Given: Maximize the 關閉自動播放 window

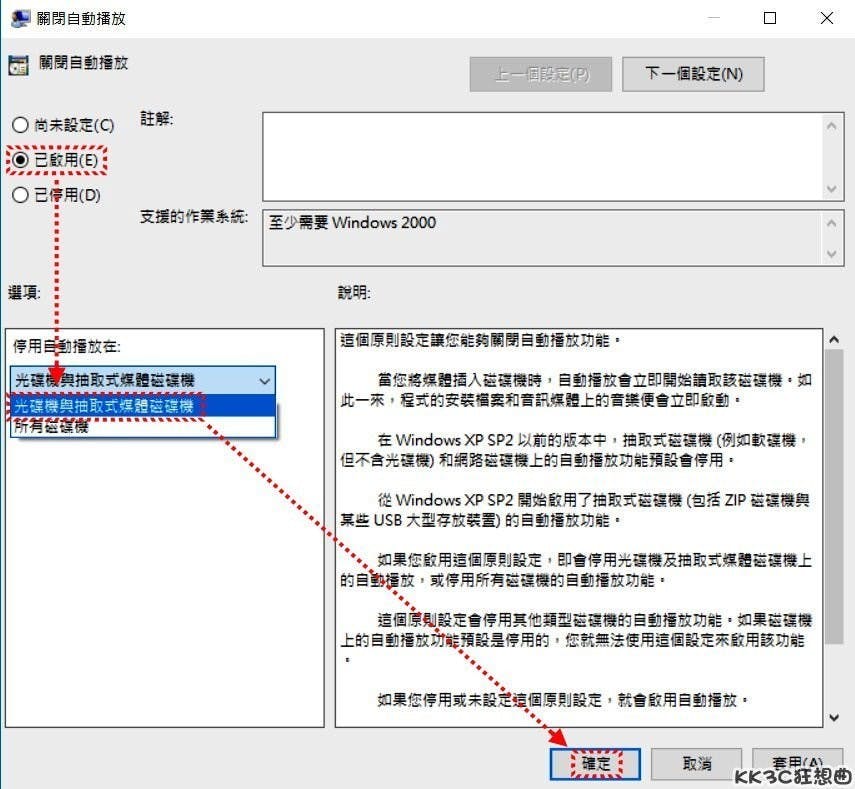Looking at the screenshot, I should 770,18.
